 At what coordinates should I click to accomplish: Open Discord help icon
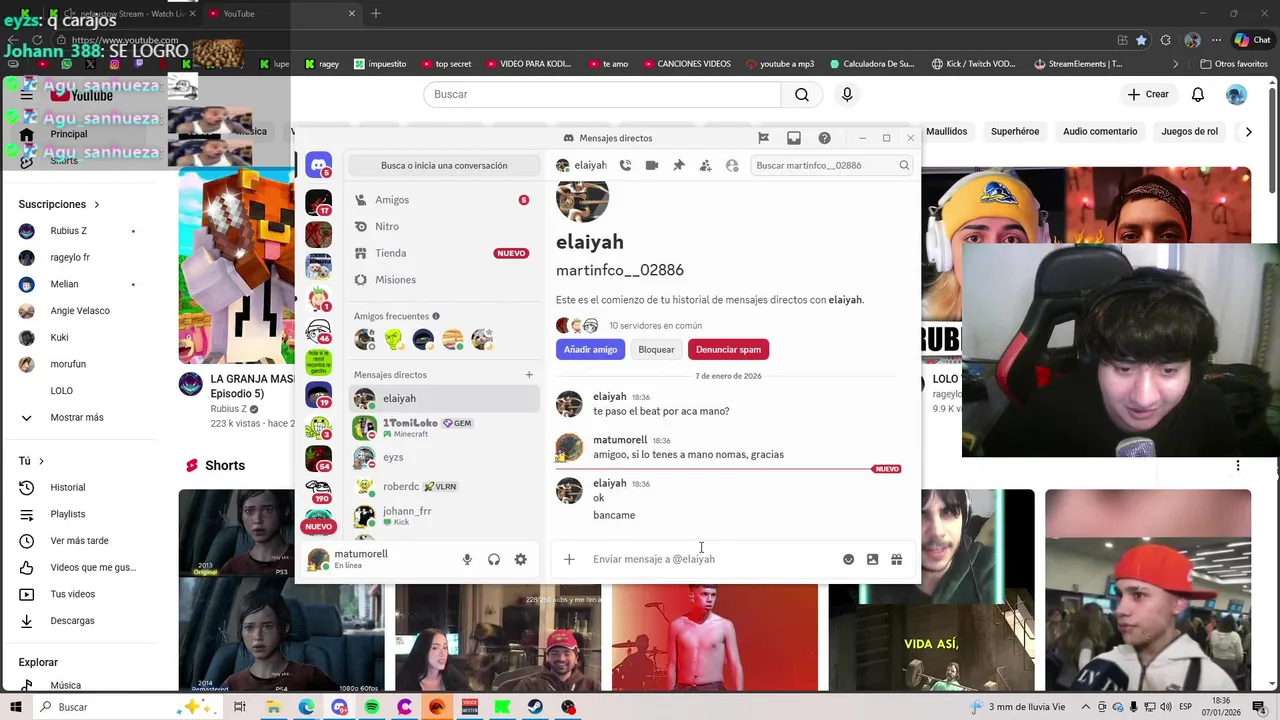pyautogui.click(x=824, y=138)
